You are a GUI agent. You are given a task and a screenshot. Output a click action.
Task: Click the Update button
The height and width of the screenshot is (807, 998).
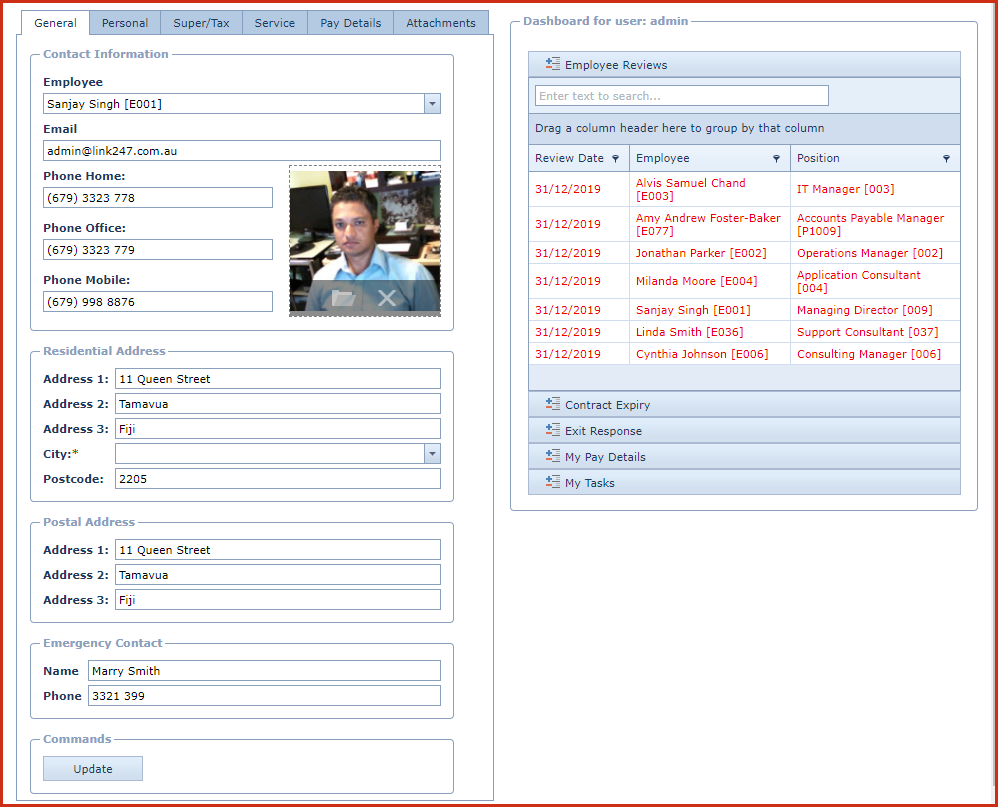coord(93,768)
